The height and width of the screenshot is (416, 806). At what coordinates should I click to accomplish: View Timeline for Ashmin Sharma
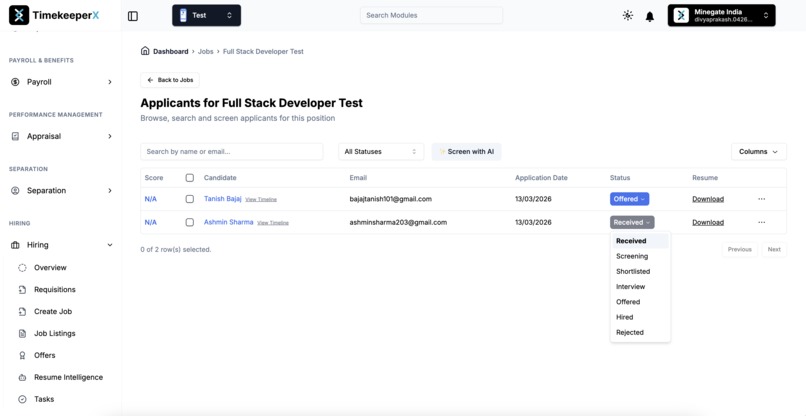click(x=273, y=223)
